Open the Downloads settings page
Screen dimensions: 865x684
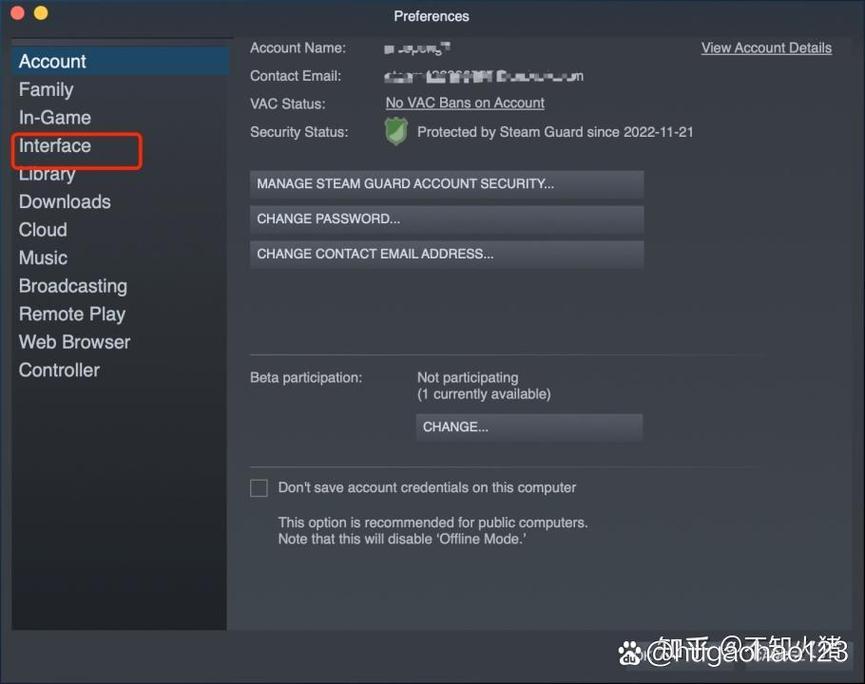pyautogui.click(x=65, y=201)
